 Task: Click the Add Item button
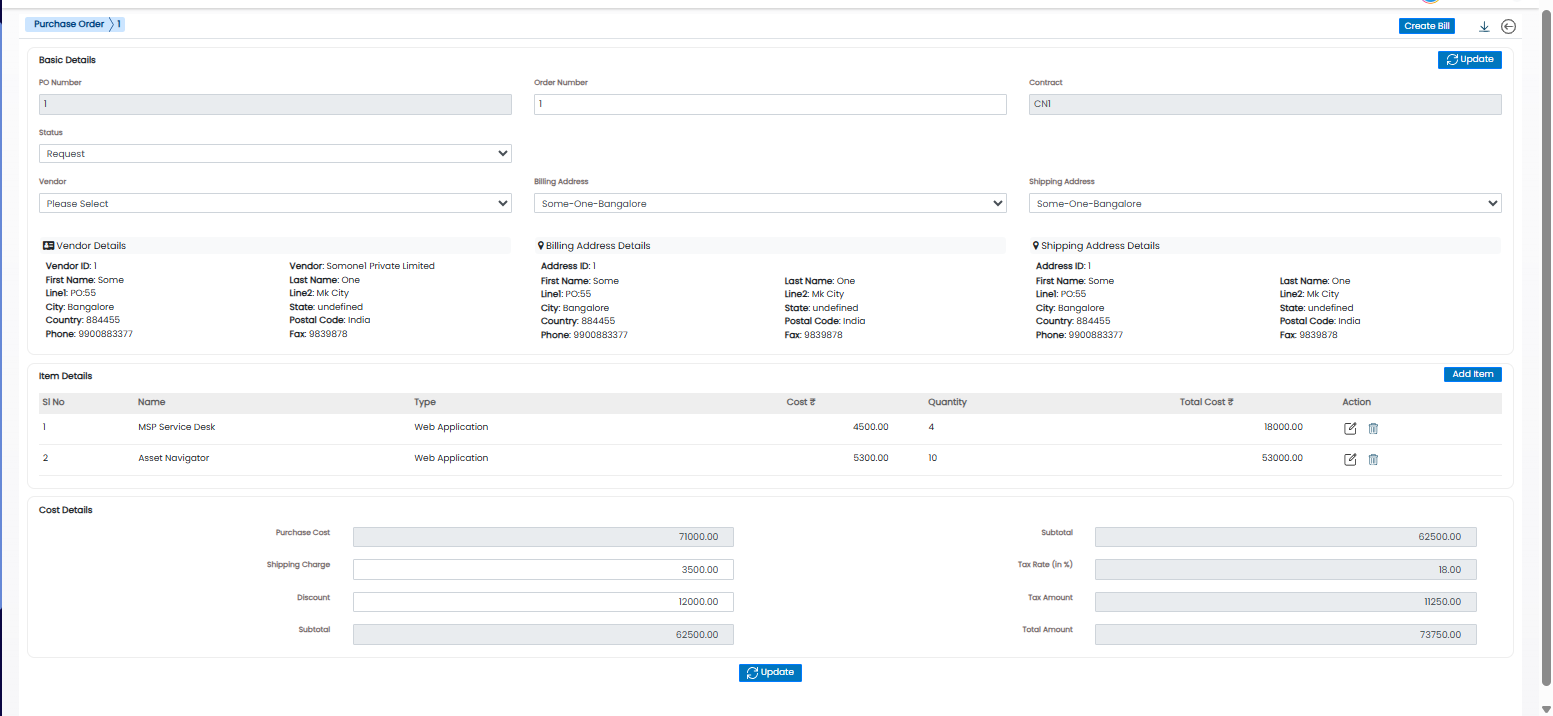(1472, 375)
